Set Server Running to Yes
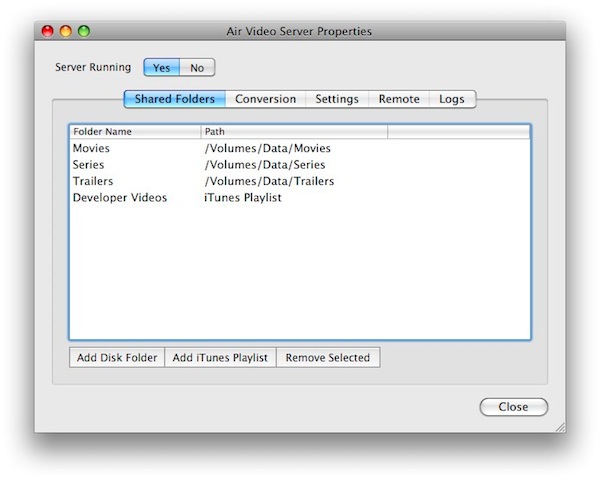This screenshot has width=600, height=480. coord(161,68)
